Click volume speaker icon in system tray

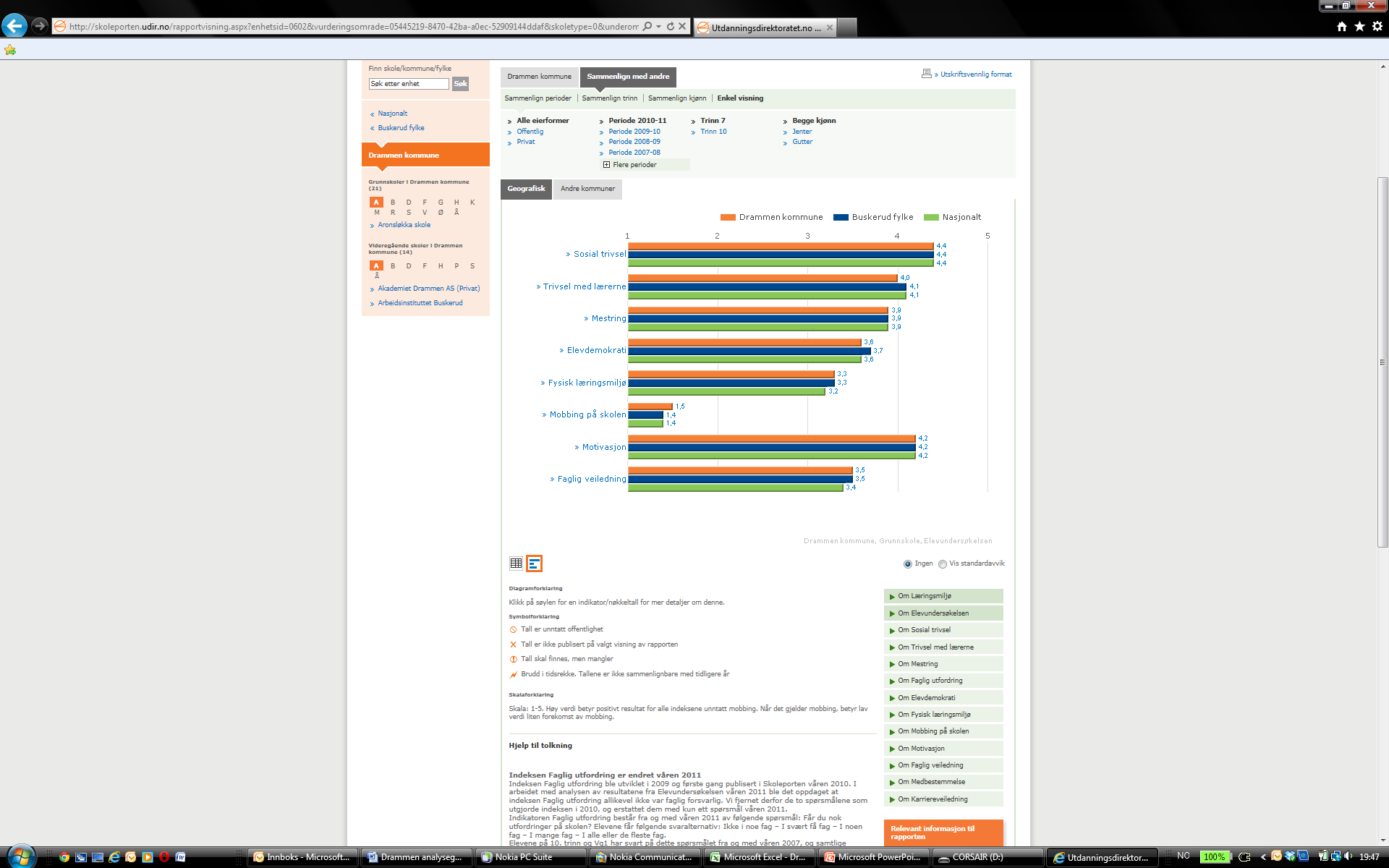point(1348,856)
